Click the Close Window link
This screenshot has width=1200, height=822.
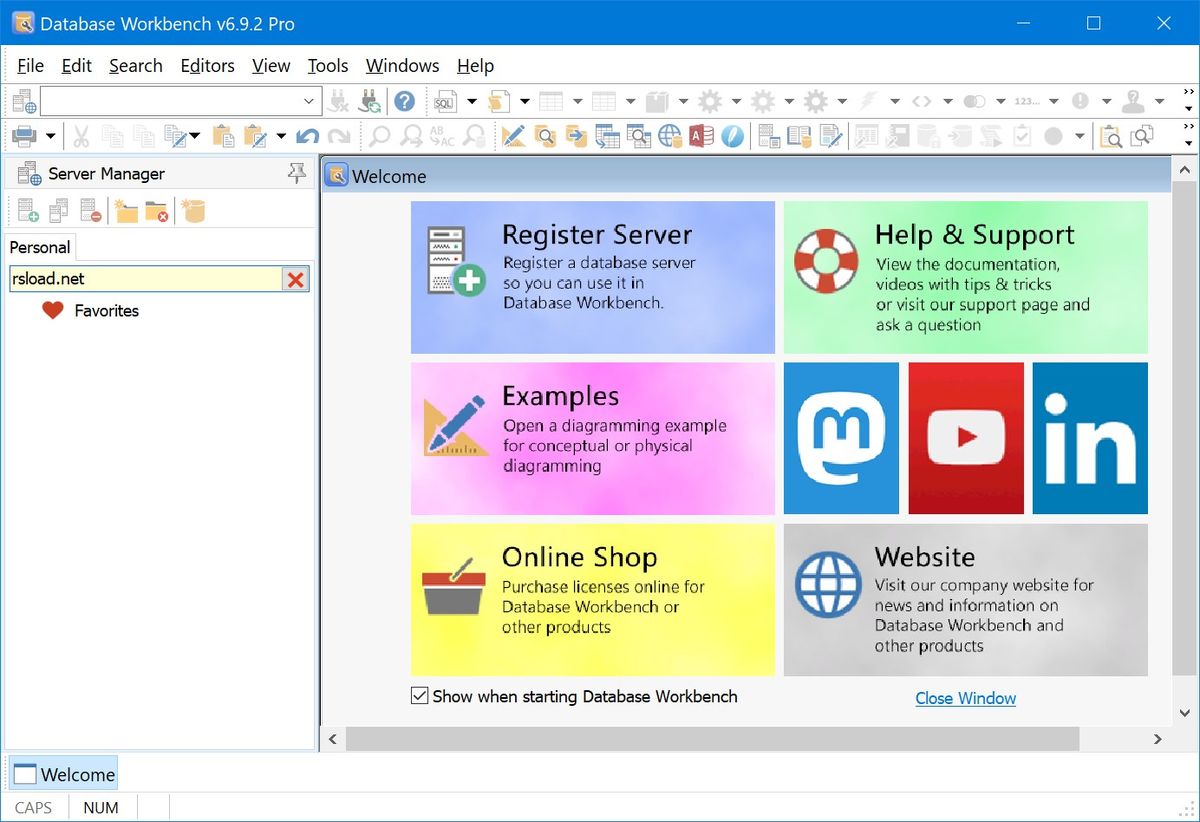(965, 698)
